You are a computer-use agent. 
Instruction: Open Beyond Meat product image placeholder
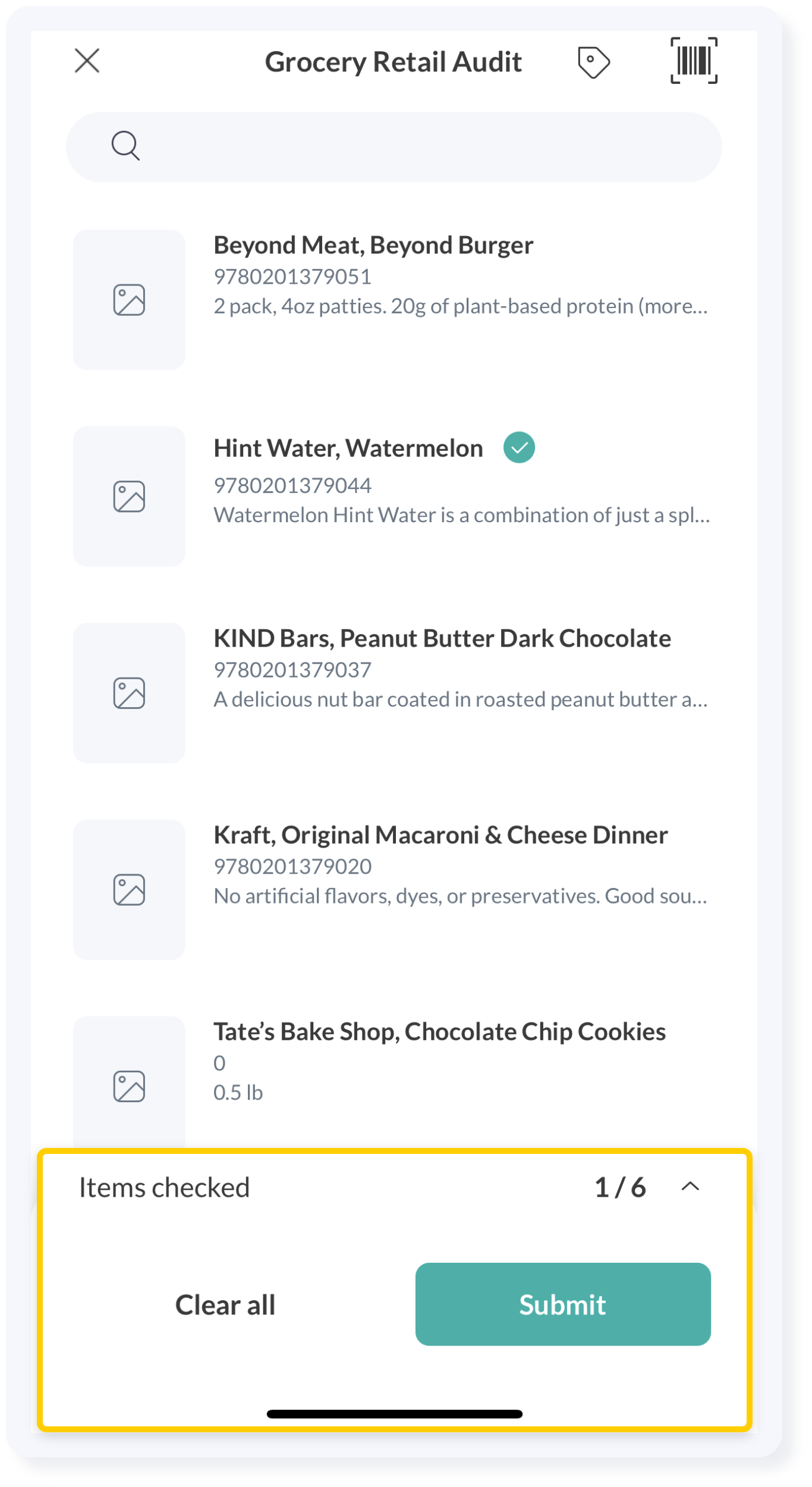tap(129, 300)
